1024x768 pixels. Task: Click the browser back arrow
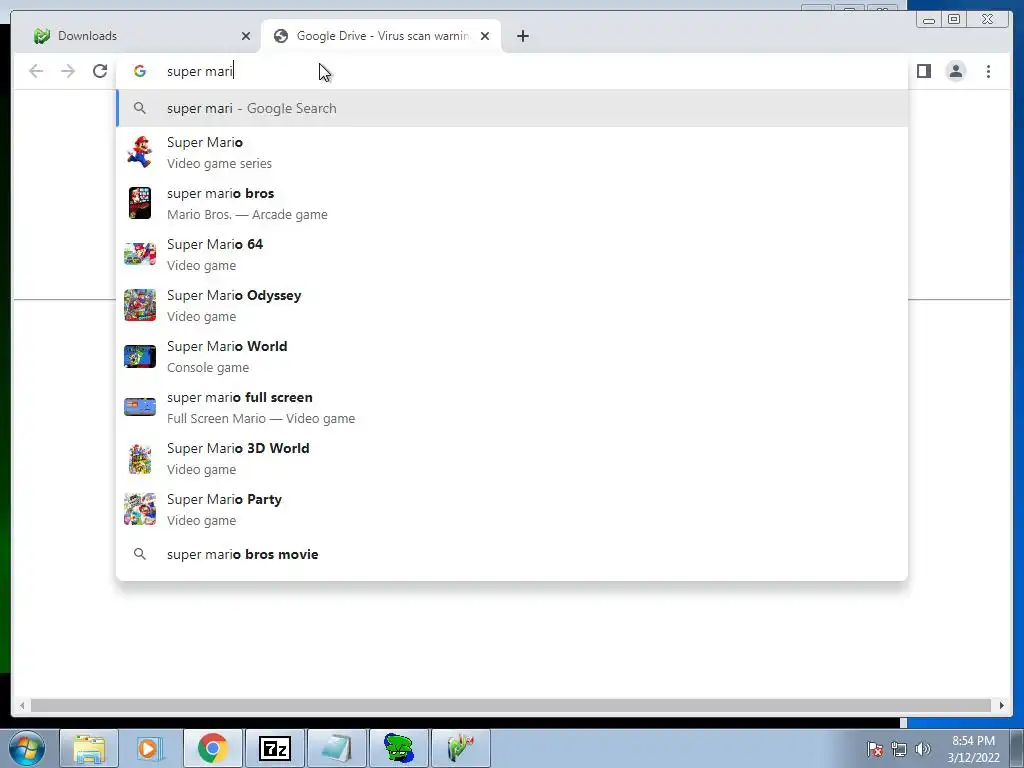(36, 71)
